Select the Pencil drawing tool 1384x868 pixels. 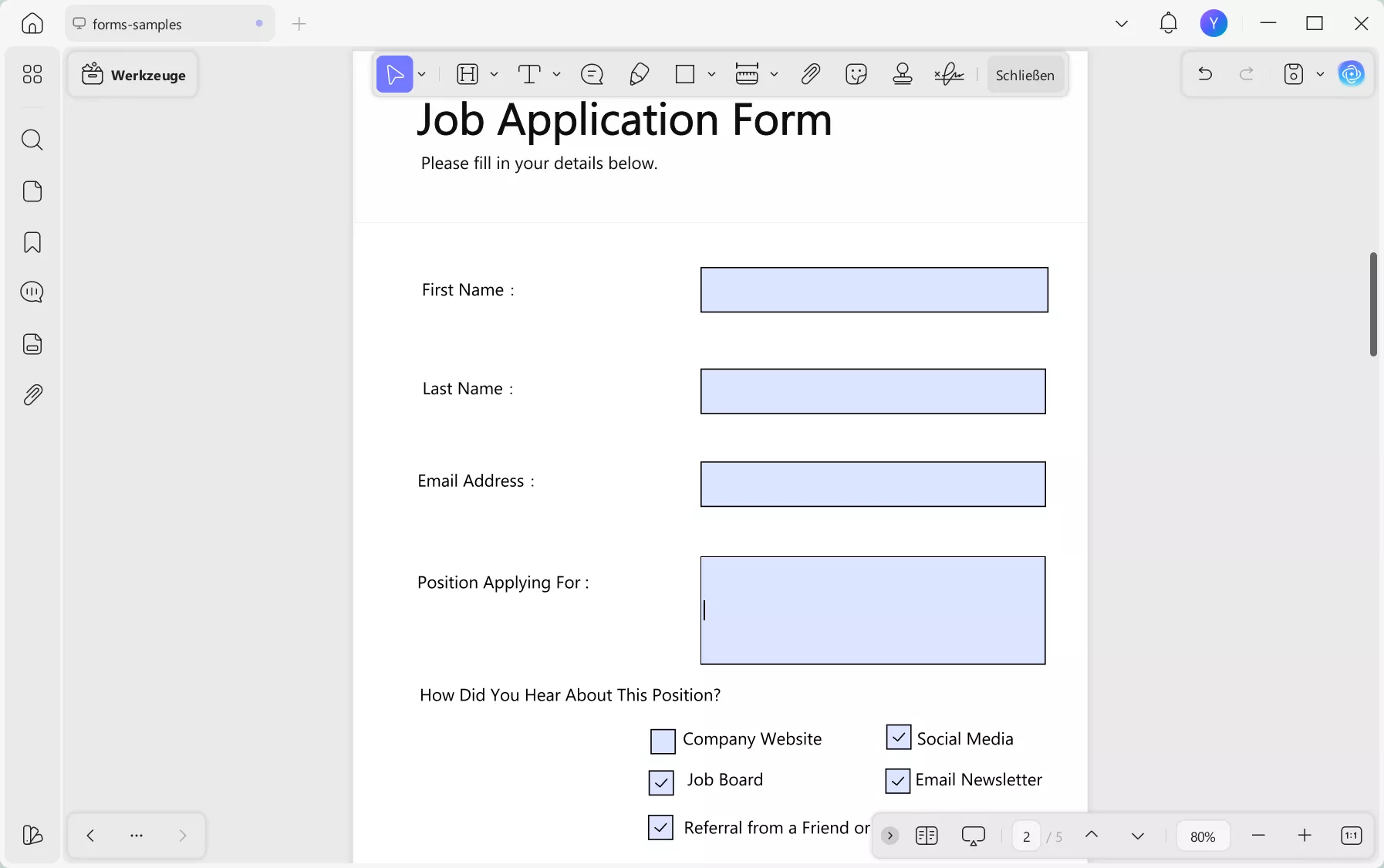(640, 74)
